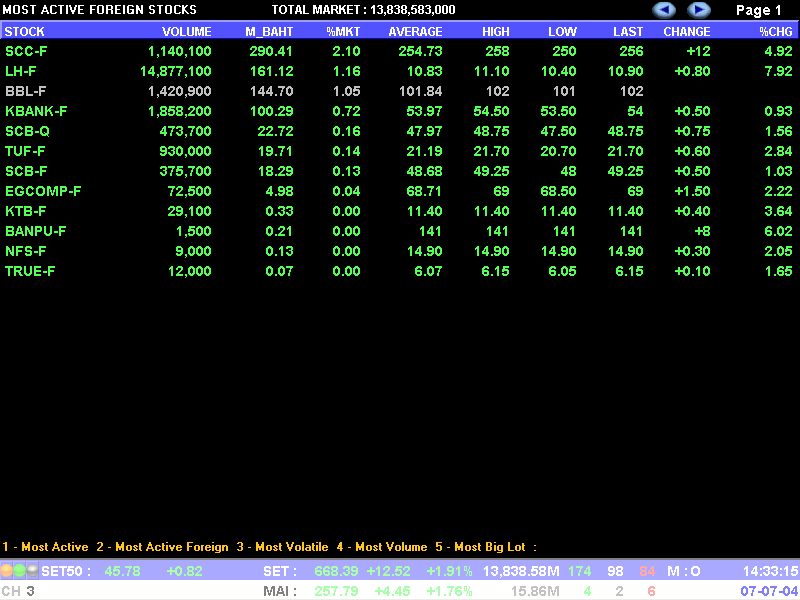Click the AVERAGE column header
This screenshot has width=800, height=600.
tap(415, 32)
